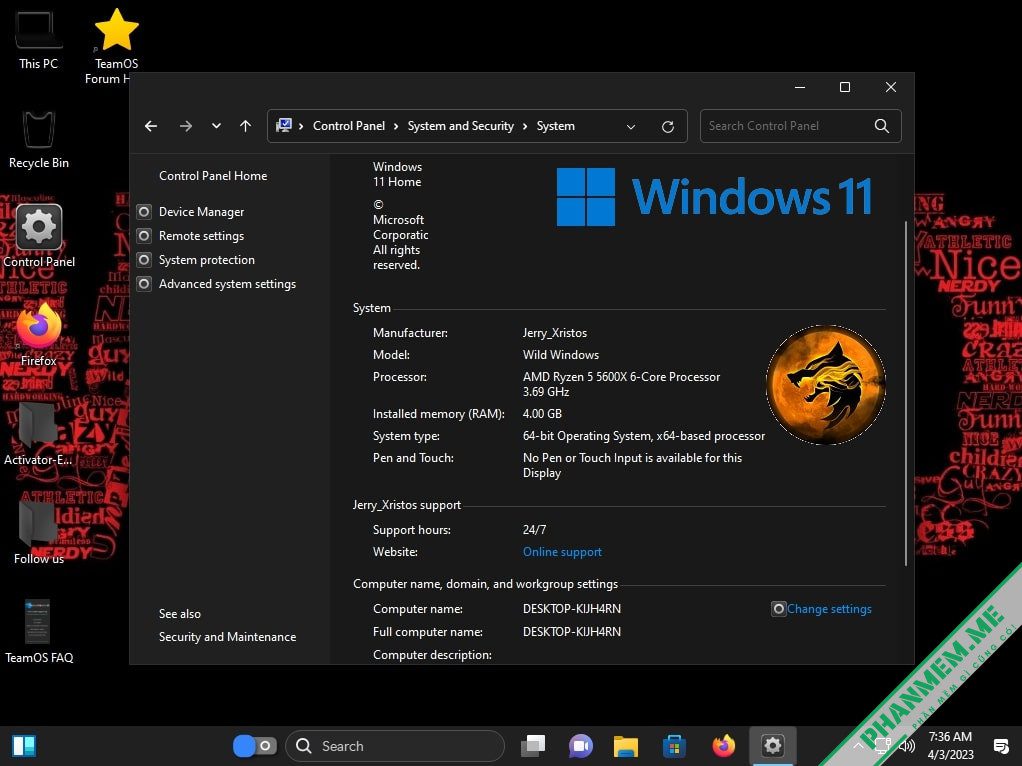Open File Explorer from taskbar
The height and width of the screenshot is (766, 1022).
click(626, 746)
